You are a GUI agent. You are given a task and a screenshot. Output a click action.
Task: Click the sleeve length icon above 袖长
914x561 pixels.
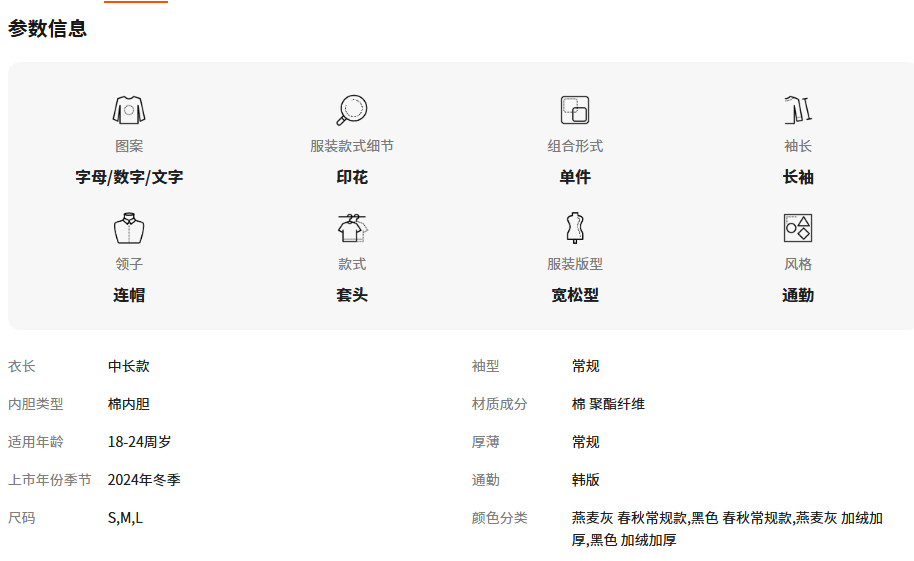pos(798,110)
